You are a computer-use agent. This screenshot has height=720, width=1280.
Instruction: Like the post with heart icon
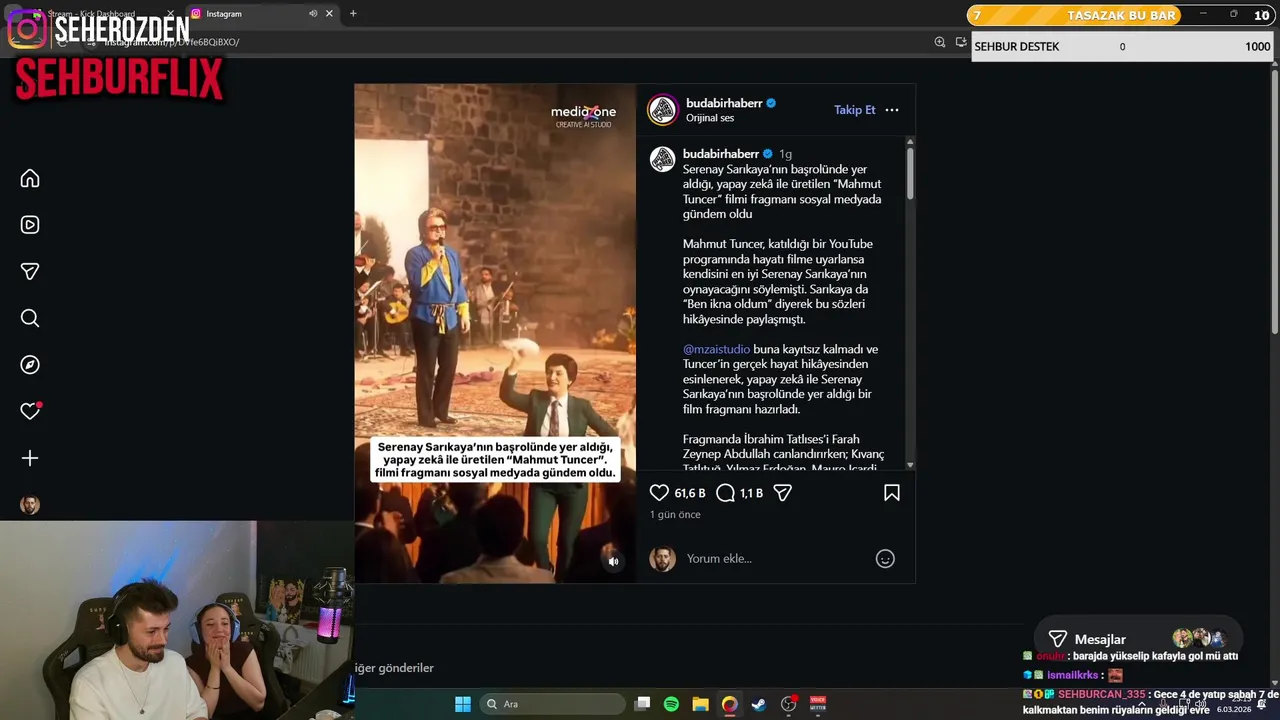click(659, 493)
